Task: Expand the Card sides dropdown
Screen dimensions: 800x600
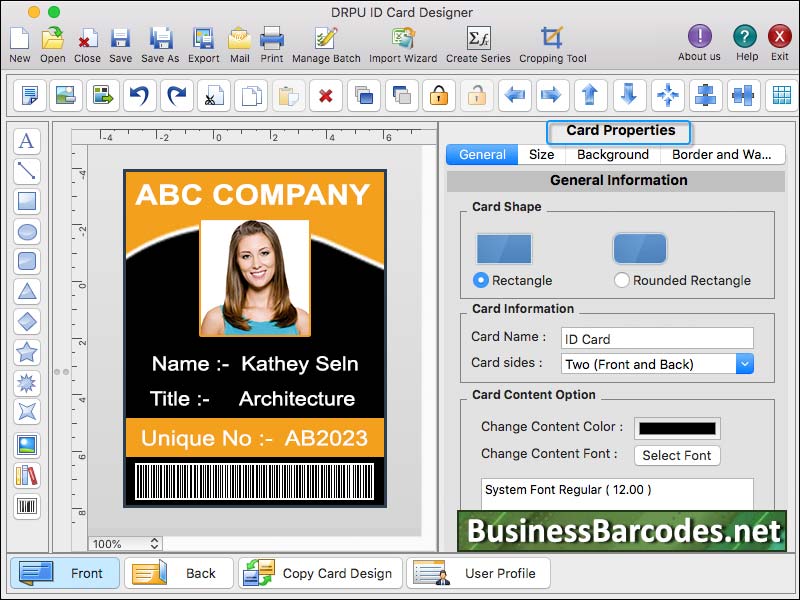Action: (x=742, y=364)
